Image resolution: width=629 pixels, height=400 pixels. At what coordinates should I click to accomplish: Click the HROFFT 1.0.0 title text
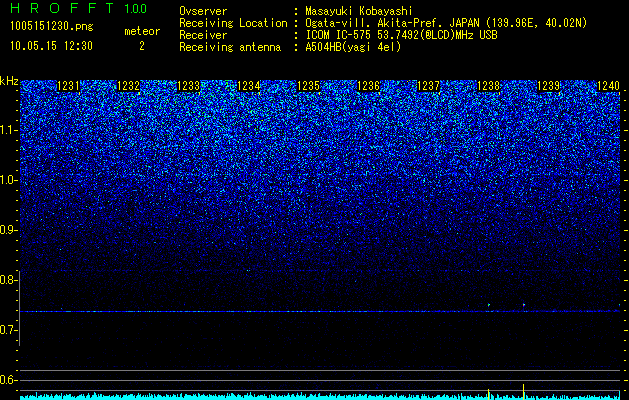(79, 8)
